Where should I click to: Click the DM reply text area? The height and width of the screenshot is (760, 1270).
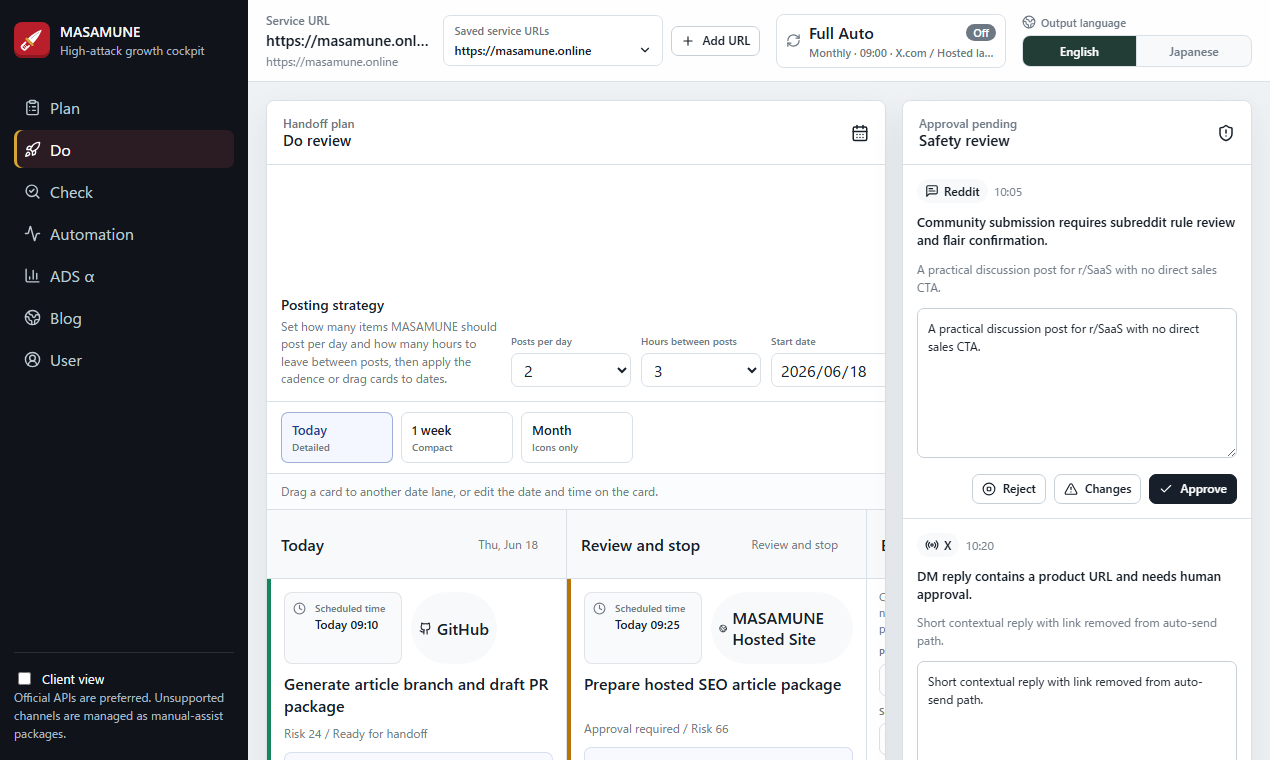point(1077,710)
